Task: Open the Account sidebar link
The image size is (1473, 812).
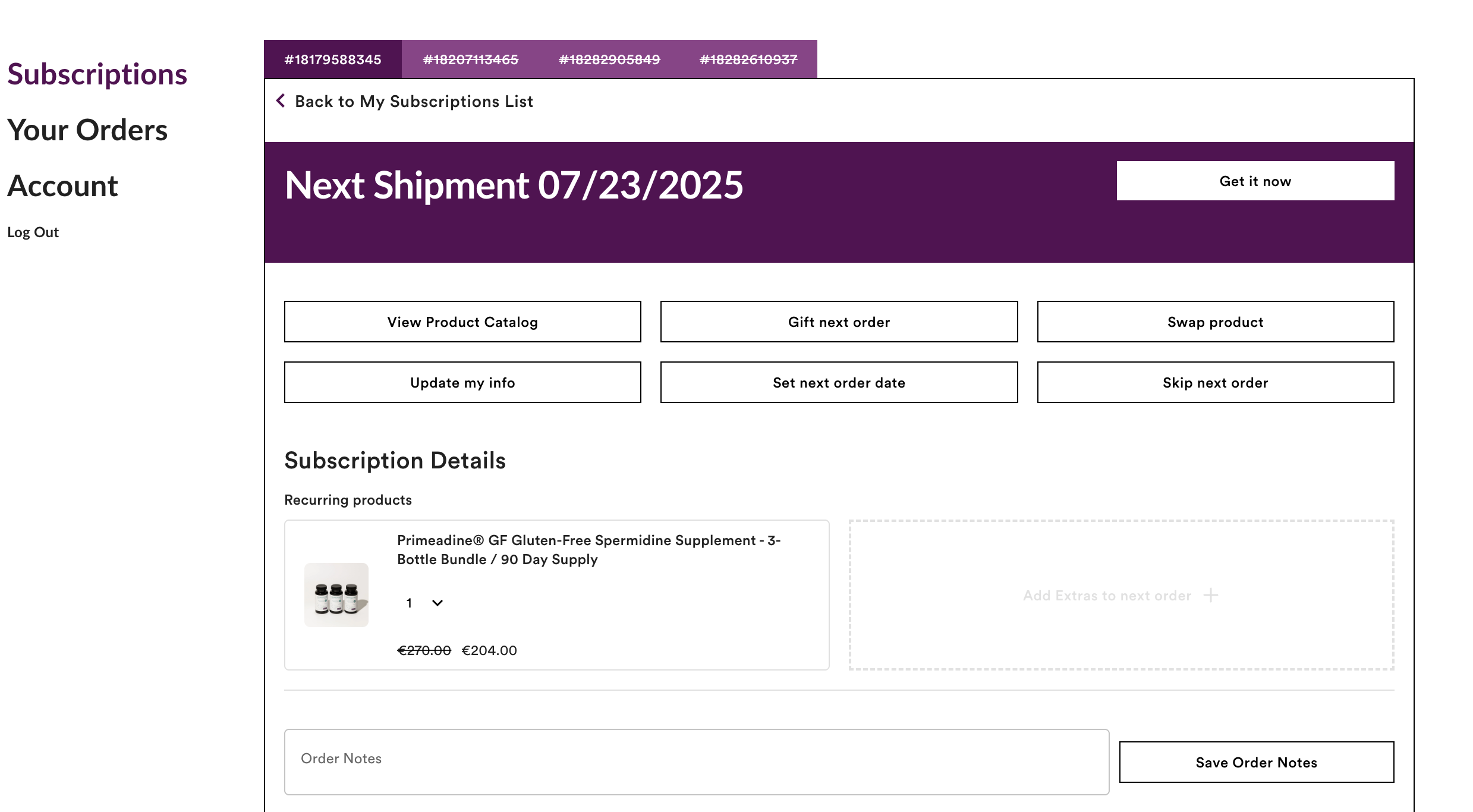Action: [x=62, y=185]
